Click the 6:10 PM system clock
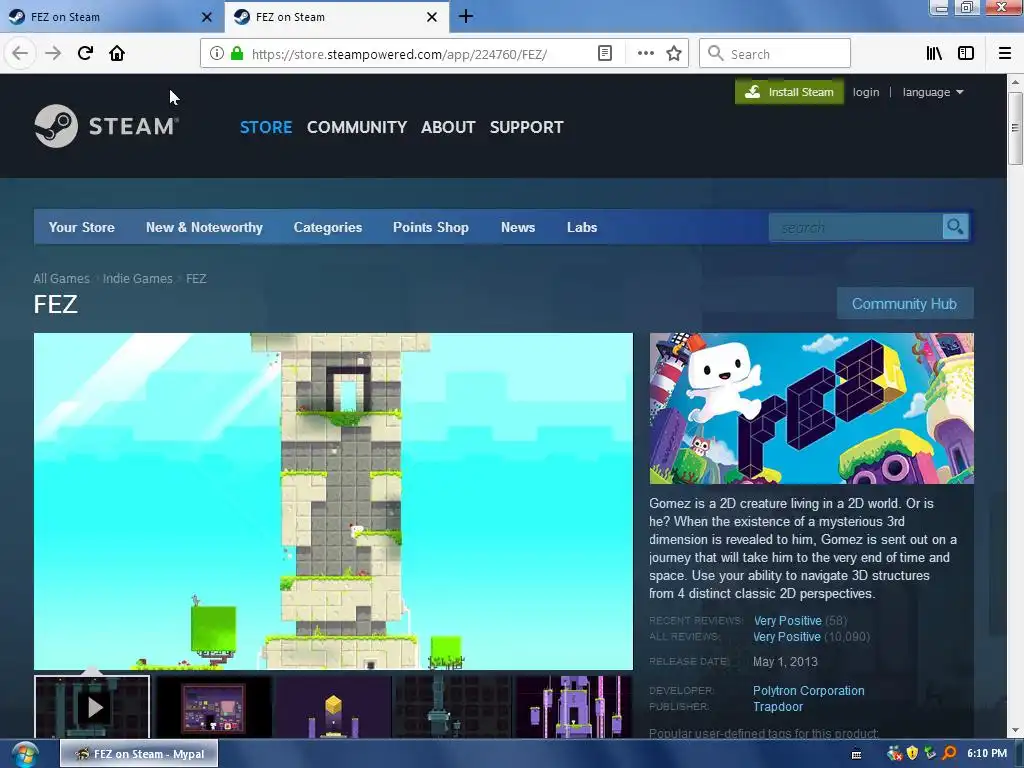 (x=987, y=754)
